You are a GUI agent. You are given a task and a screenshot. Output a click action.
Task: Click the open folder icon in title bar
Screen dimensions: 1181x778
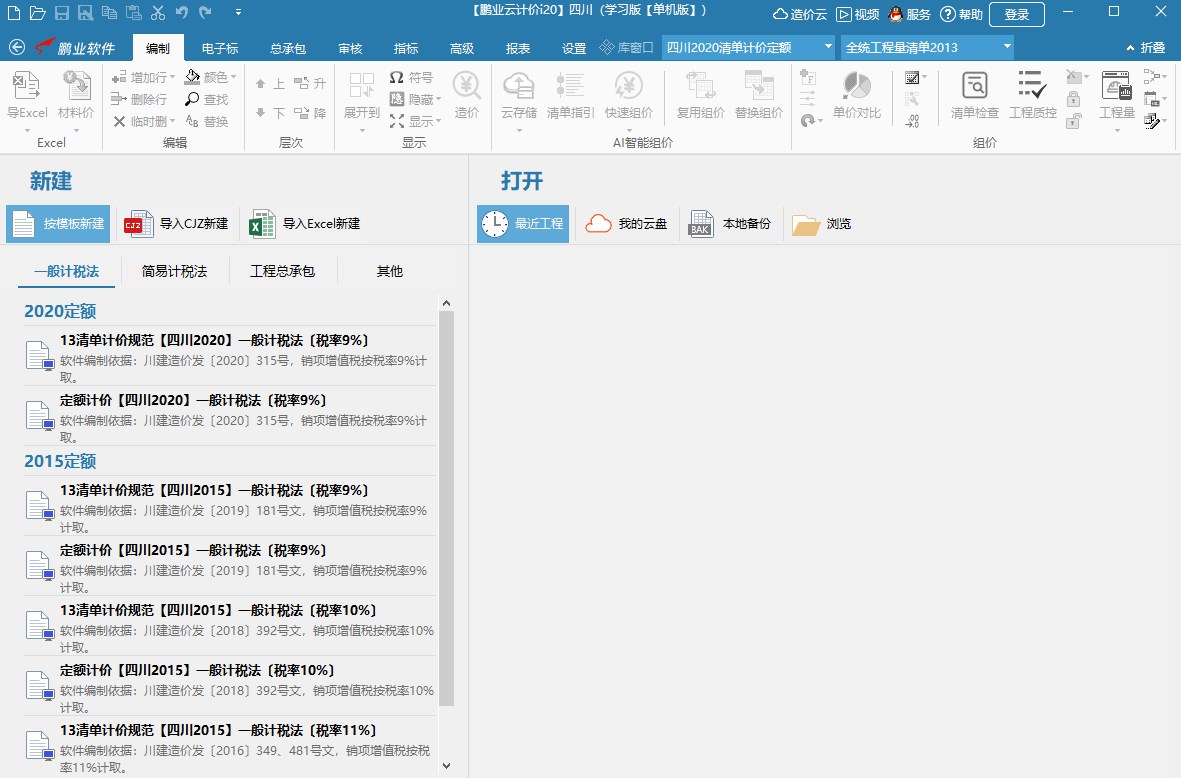(x=38, y=13)
